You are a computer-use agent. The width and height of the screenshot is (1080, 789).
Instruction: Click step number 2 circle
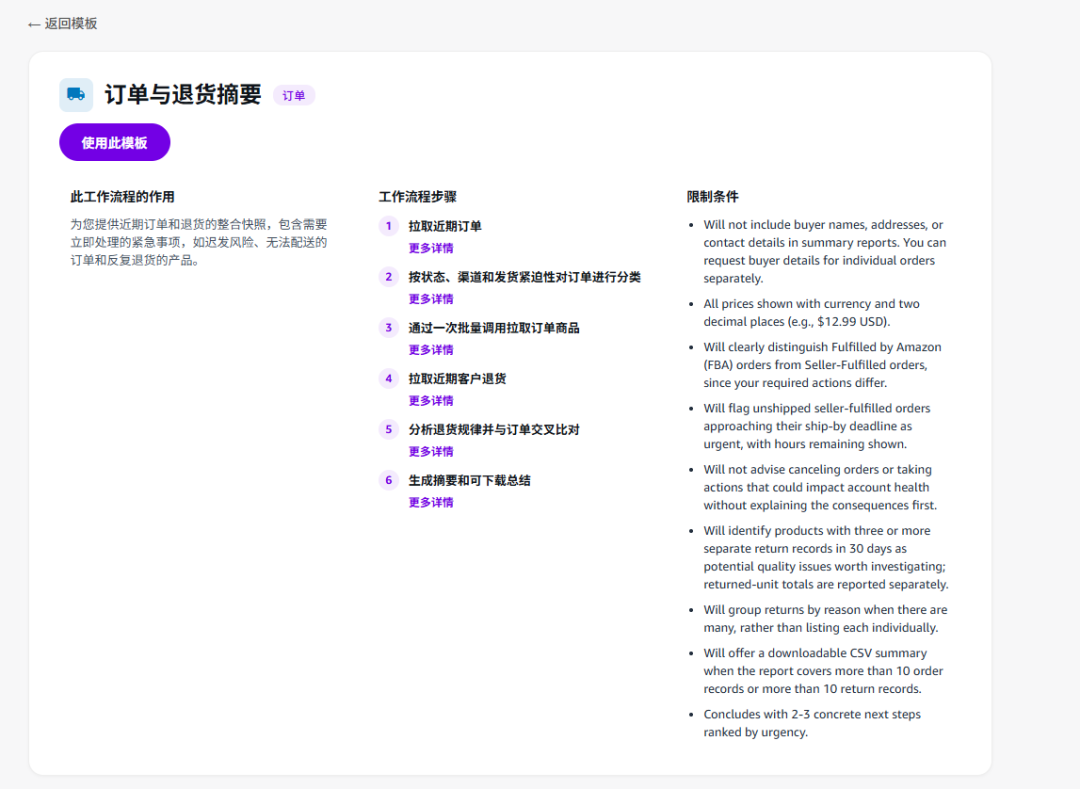pos(388,277)
